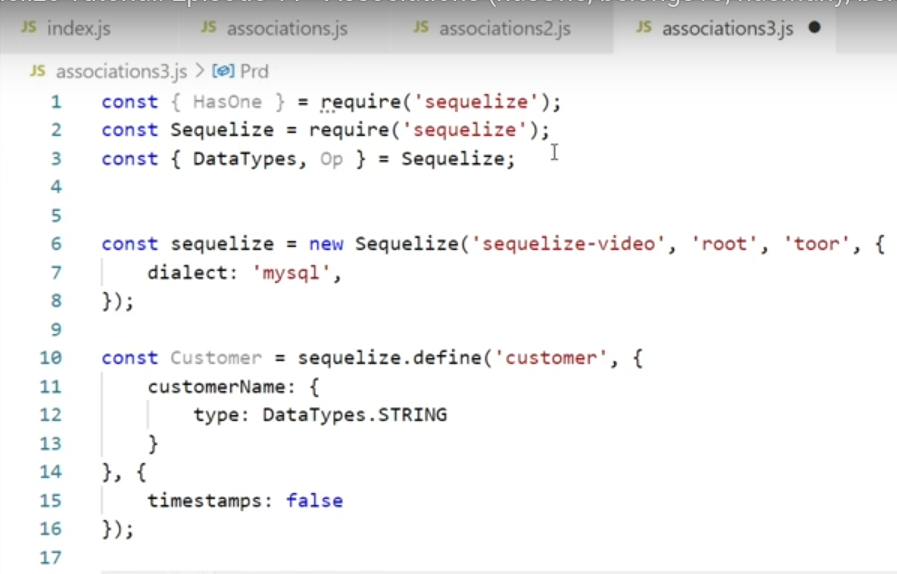Click the 'root' string on line 6
897x574 pixels.
click(x=724, y=244)
